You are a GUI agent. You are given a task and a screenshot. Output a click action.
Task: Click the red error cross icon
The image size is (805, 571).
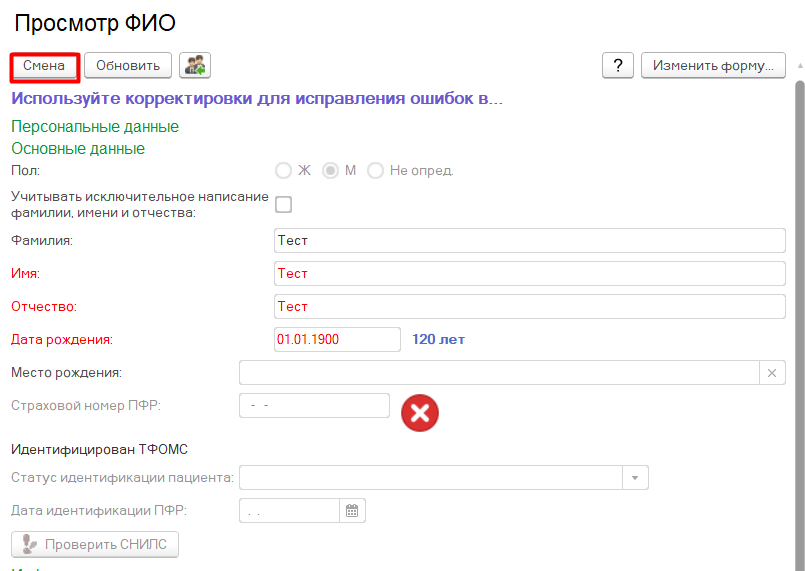(420, 413)
